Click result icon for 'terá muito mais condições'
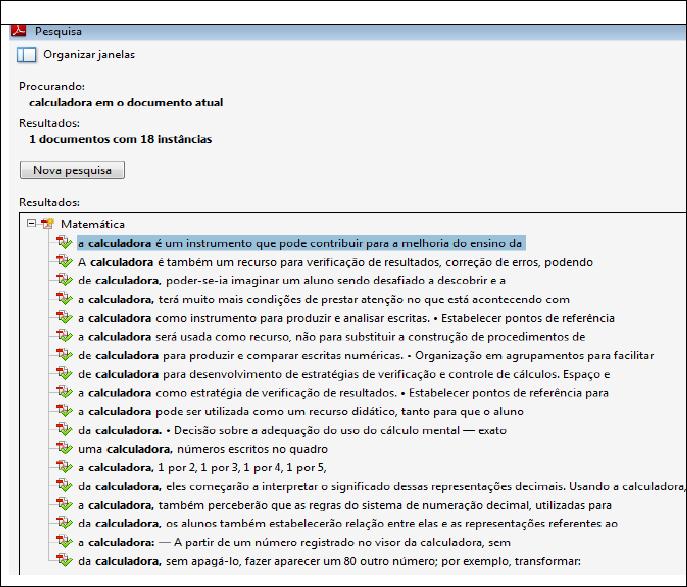 pyautogui.click(x=64, y=298)
